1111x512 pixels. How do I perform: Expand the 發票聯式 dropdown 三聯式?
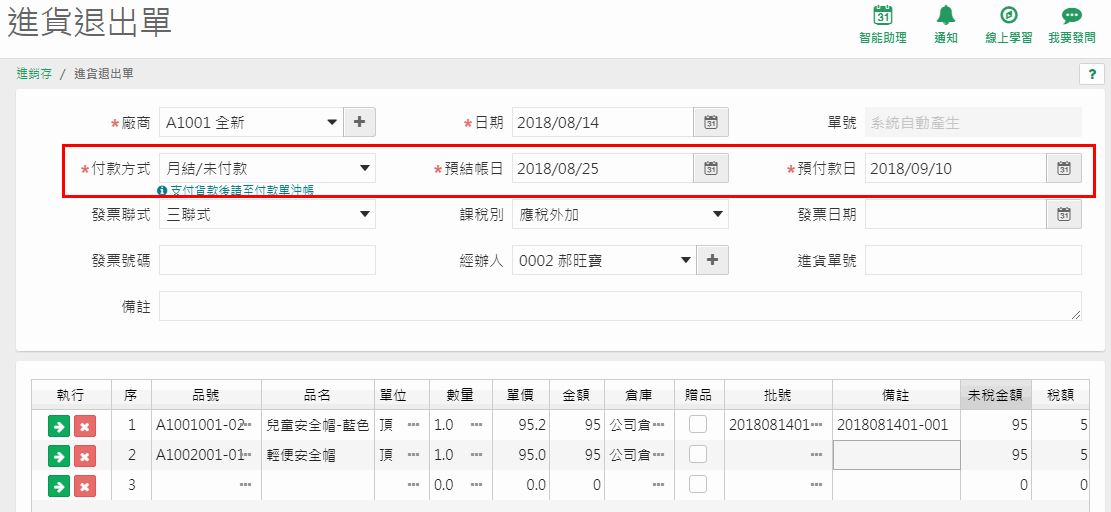point(364,214)
